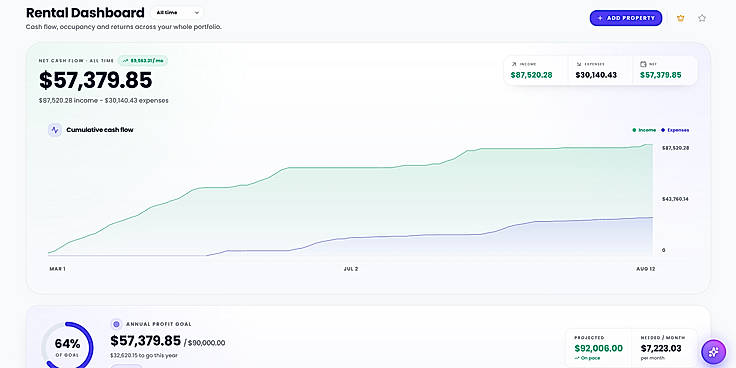Open the All time period dropdown
736x368 pixels.
177,13
